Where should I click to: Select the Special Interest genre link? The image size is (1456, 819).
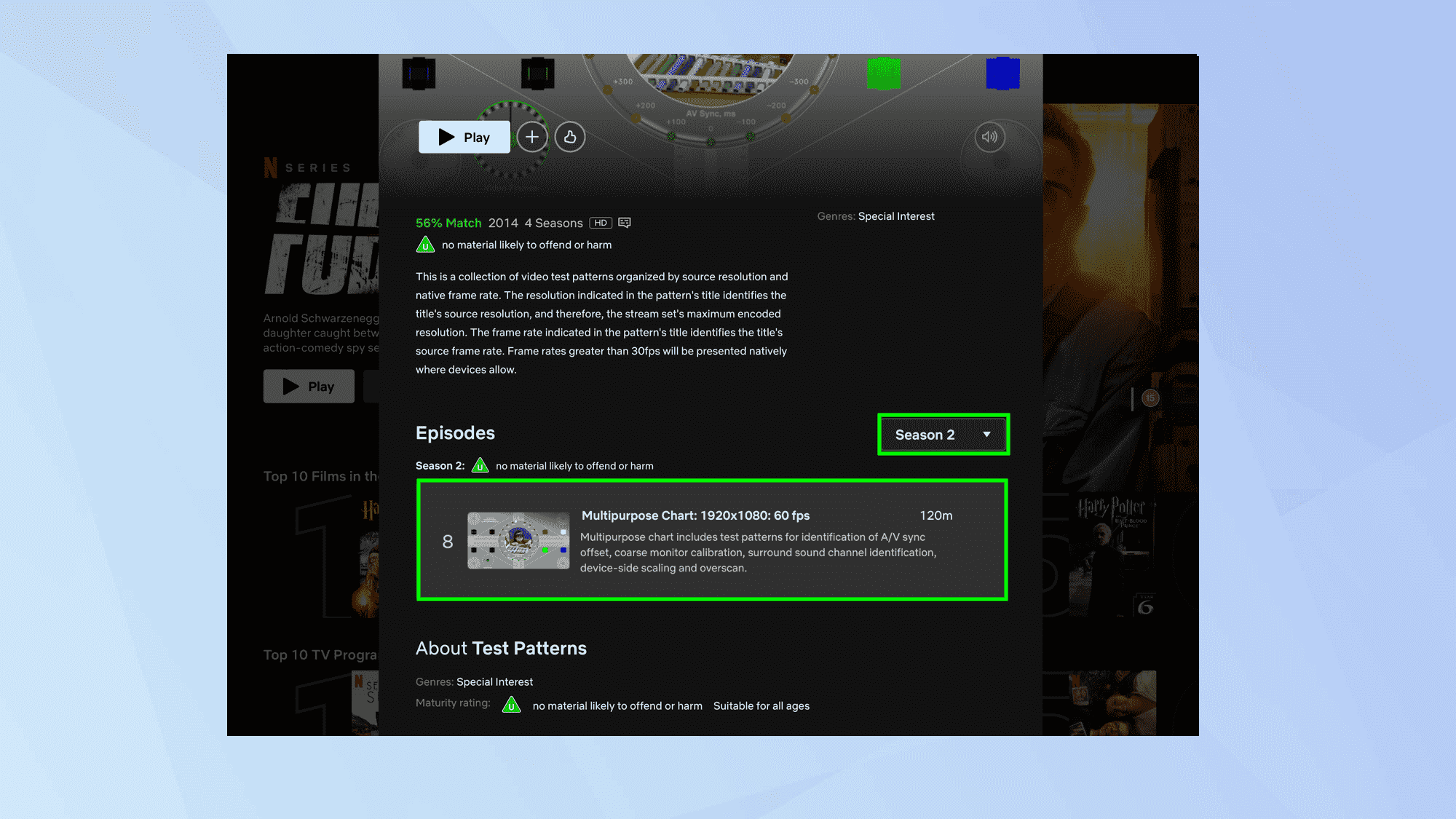(895, 216)
